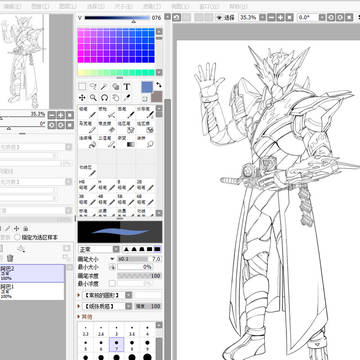
Task: Select the hand pan tool
Action: 116,98
